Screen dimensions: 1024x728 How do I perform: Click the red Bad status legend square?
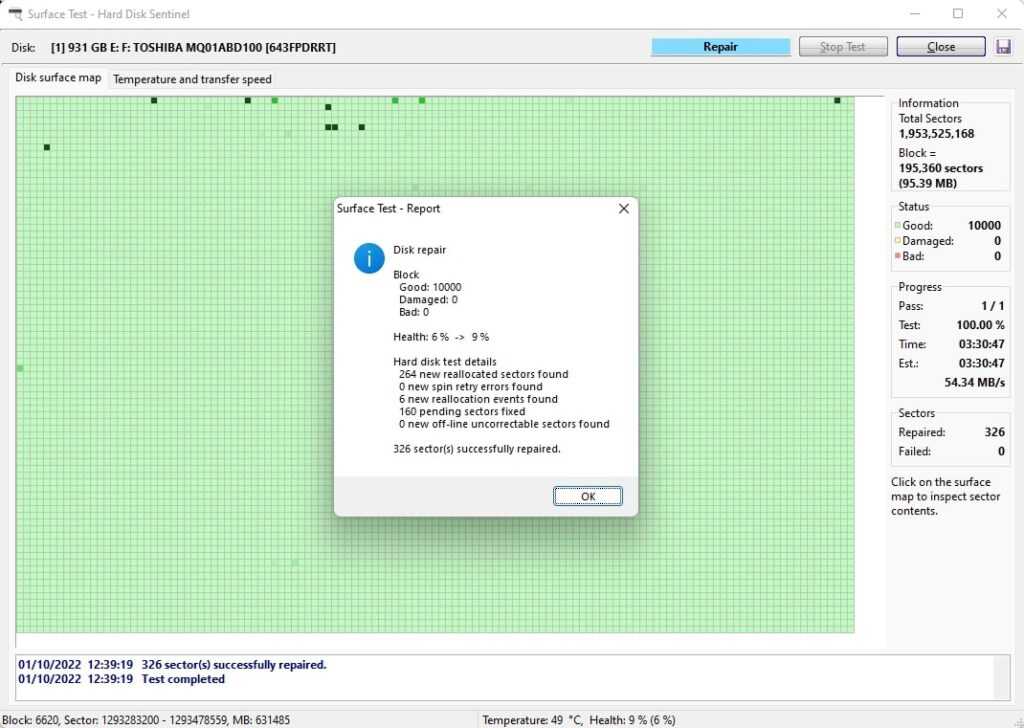(897, 256)
